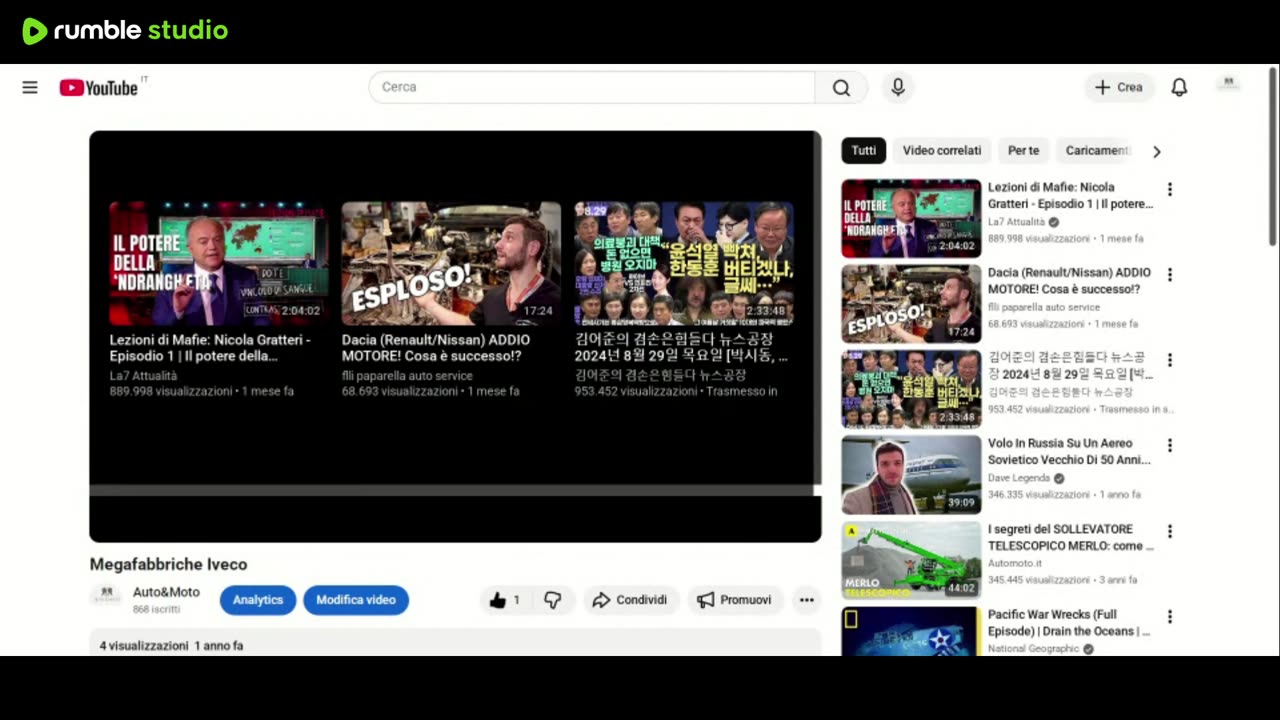Viewport: 1280px width, 720px height.
Task: Open sidebar title Pacific War Wrecks
Action: 1069,623
